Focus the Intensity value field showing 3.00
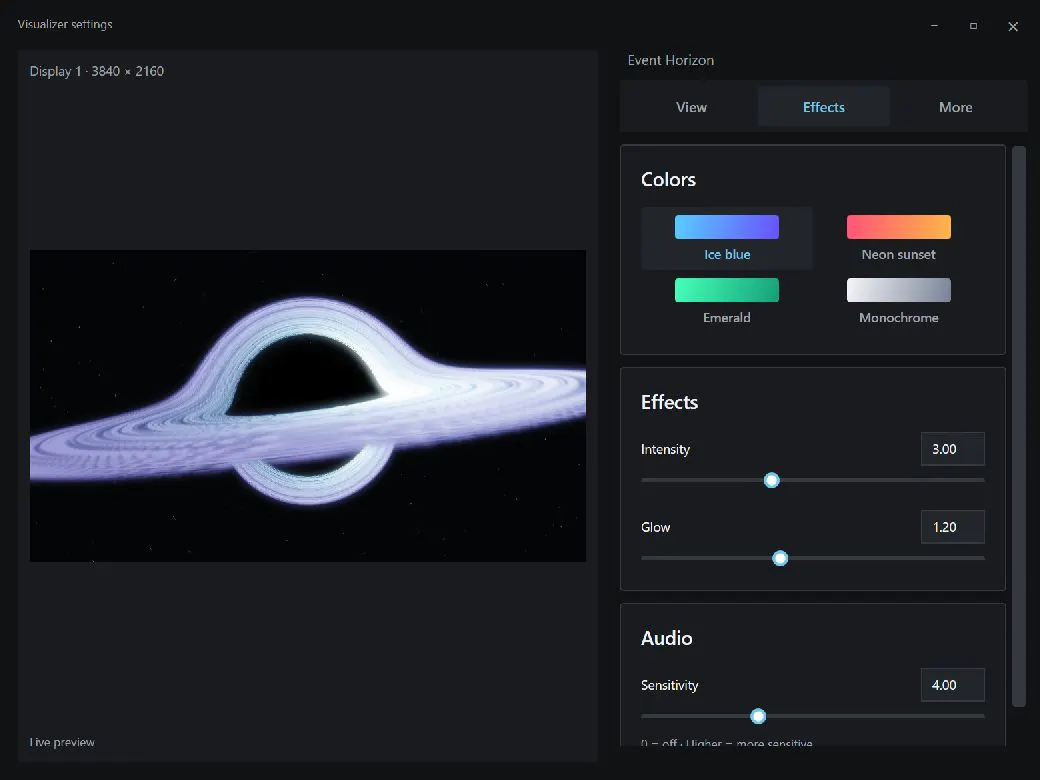1040x780 pixels. coord(952,449)
